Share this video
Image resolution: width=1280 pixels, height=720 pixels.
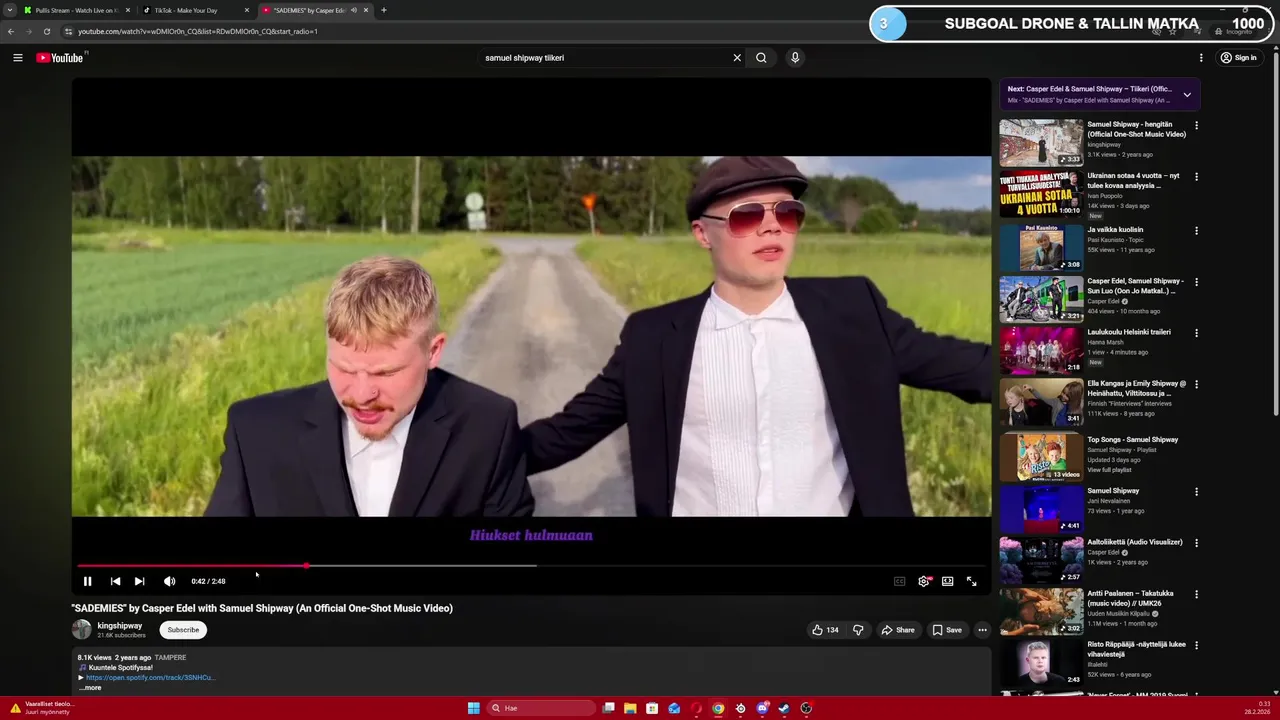(x=897, y=630)
